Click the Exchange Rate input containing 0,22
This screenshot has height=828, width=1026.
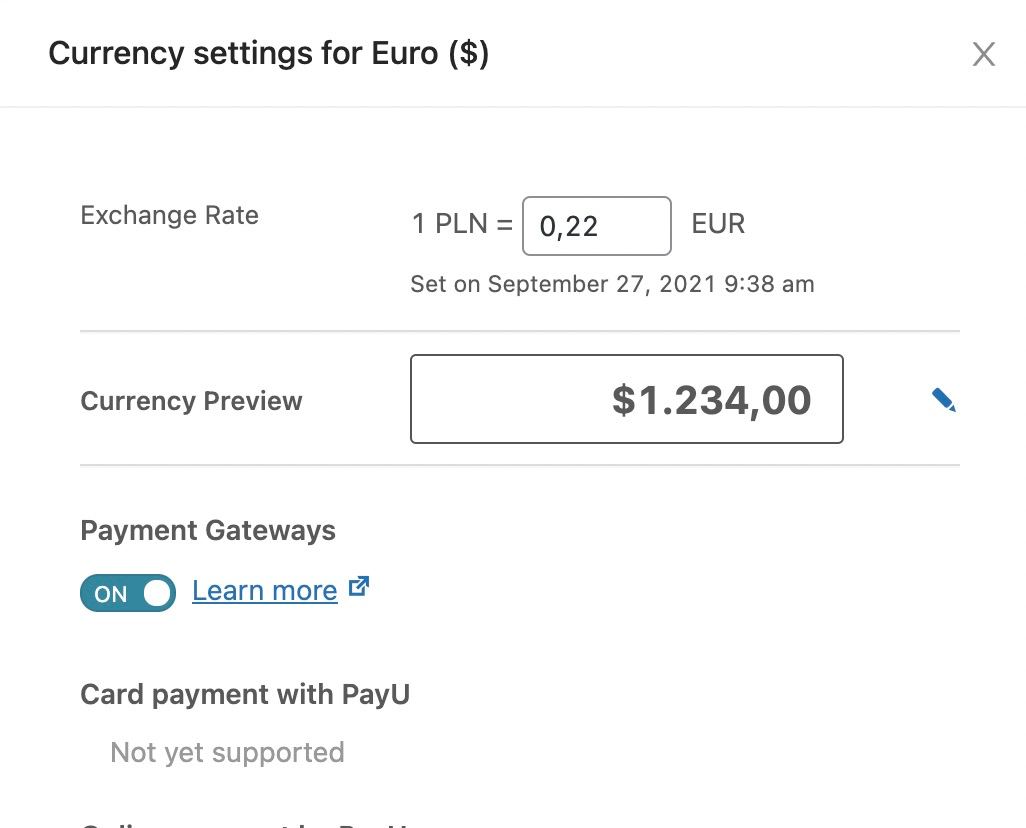tap(597, 226)
